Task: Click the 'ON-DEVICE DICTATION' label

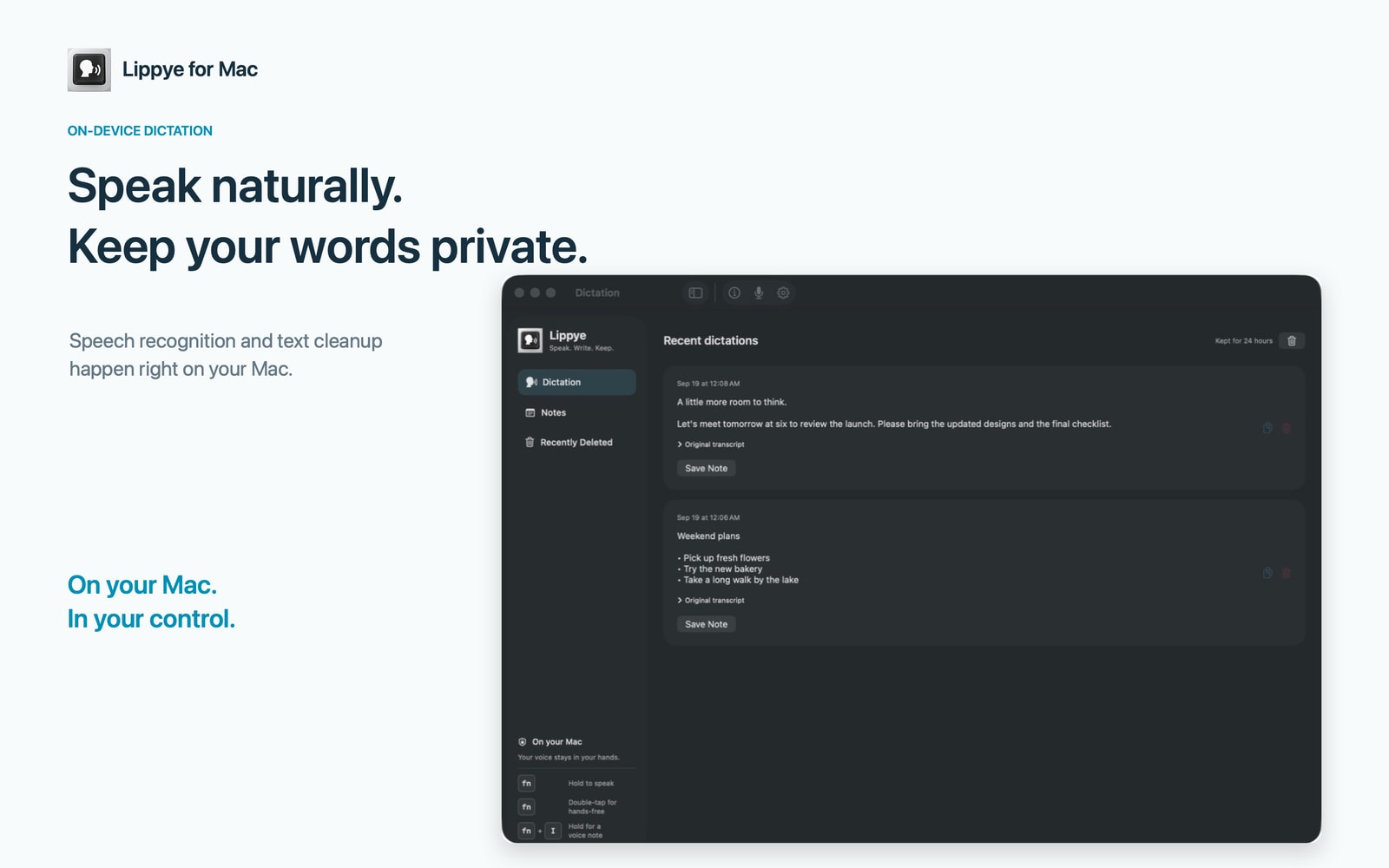Action: point(140,131)
